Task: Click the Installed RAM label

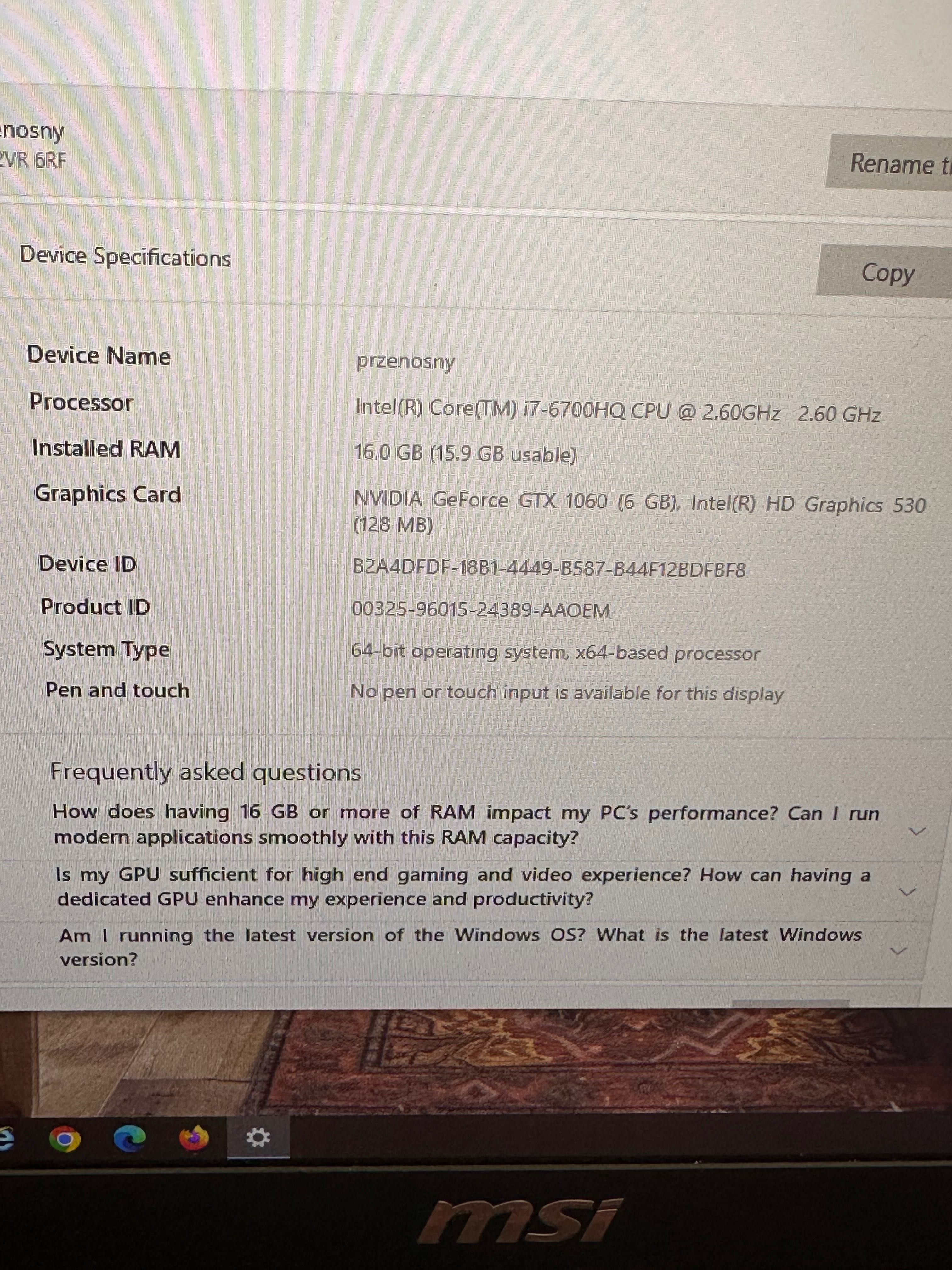Action: (106, 449)
